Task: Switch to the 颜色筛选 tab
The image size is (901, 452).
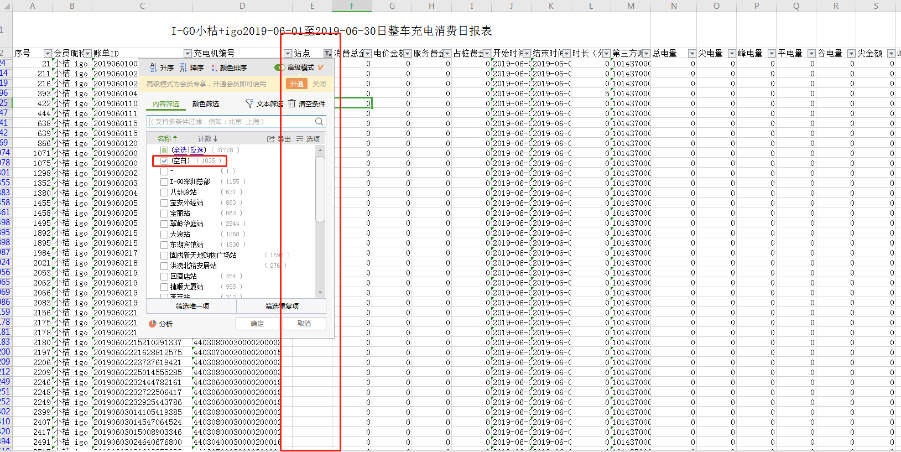Action: (204, 103)
